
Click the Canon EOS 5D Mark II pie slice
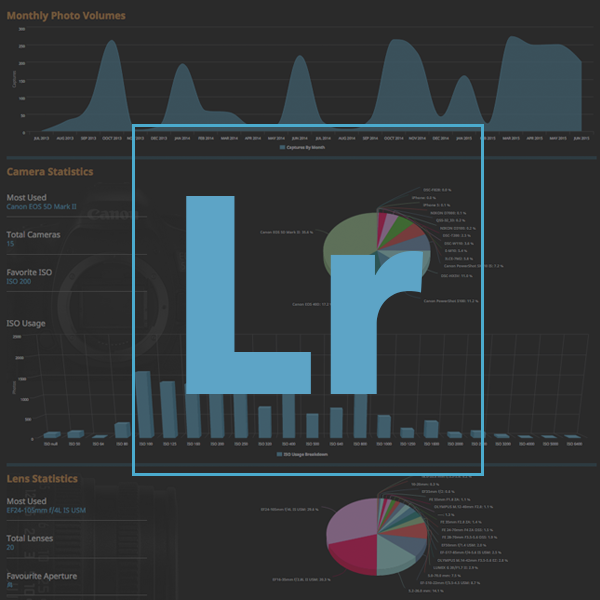click(x=348, y=235)
